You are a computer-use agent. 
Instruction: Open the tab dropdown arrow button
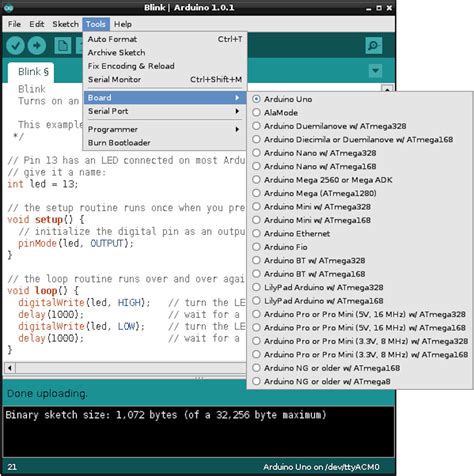(375, 71)
